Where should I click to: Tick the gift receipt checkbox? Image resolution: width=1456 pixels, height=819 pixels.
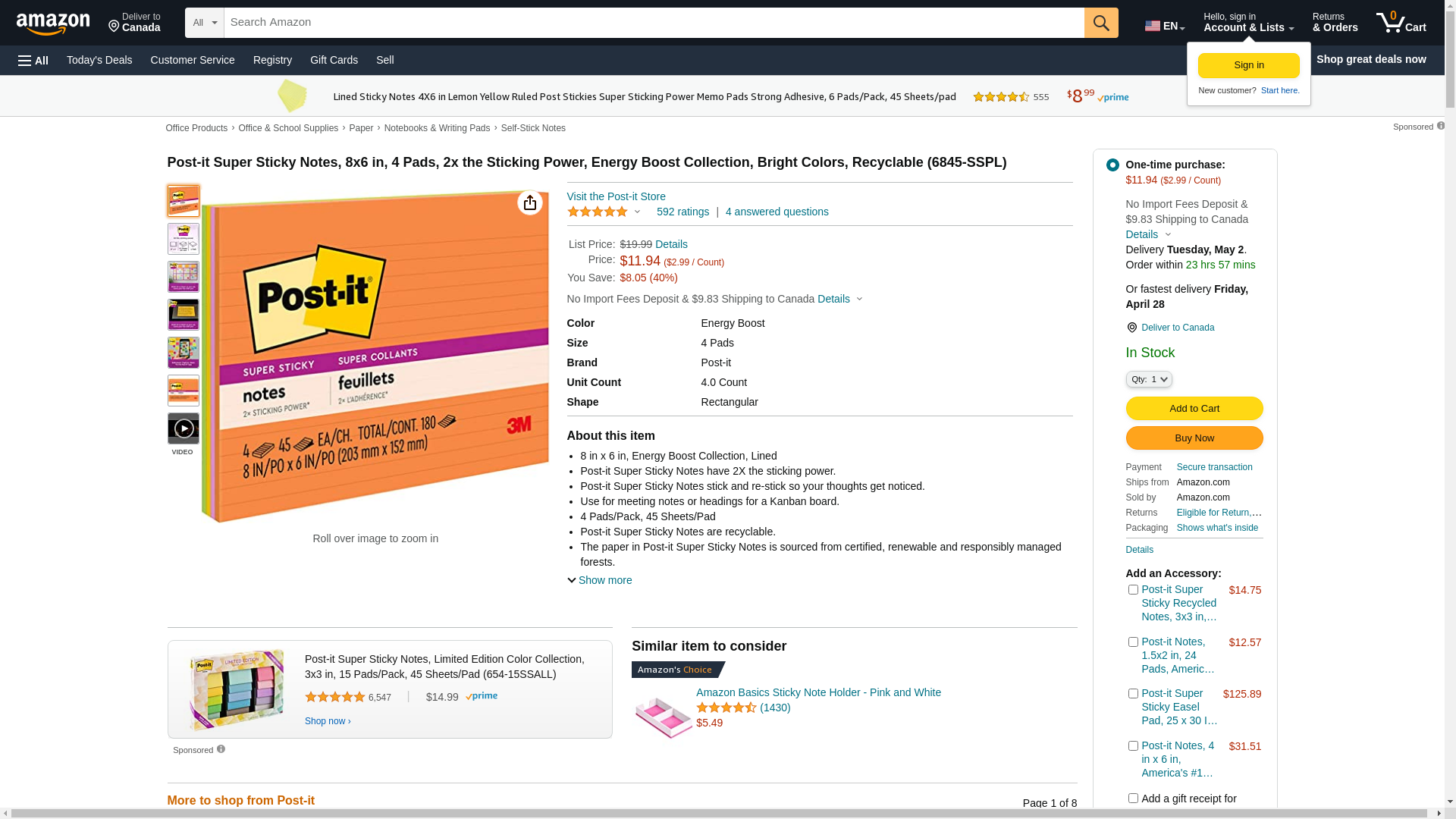pos(1133,798)
